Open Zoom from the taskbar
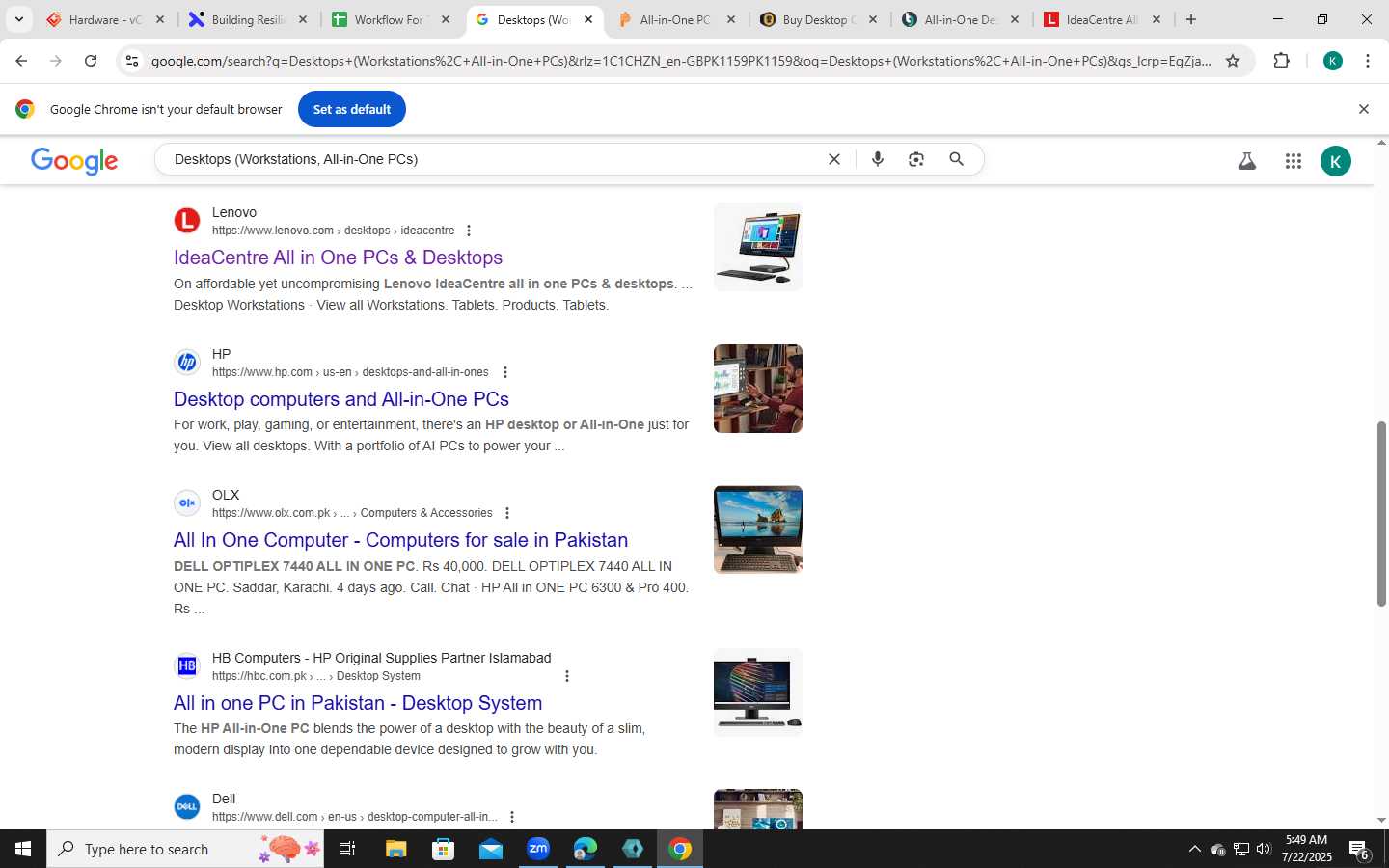The height and width of the screenshot is (868, 1389). 538,849
